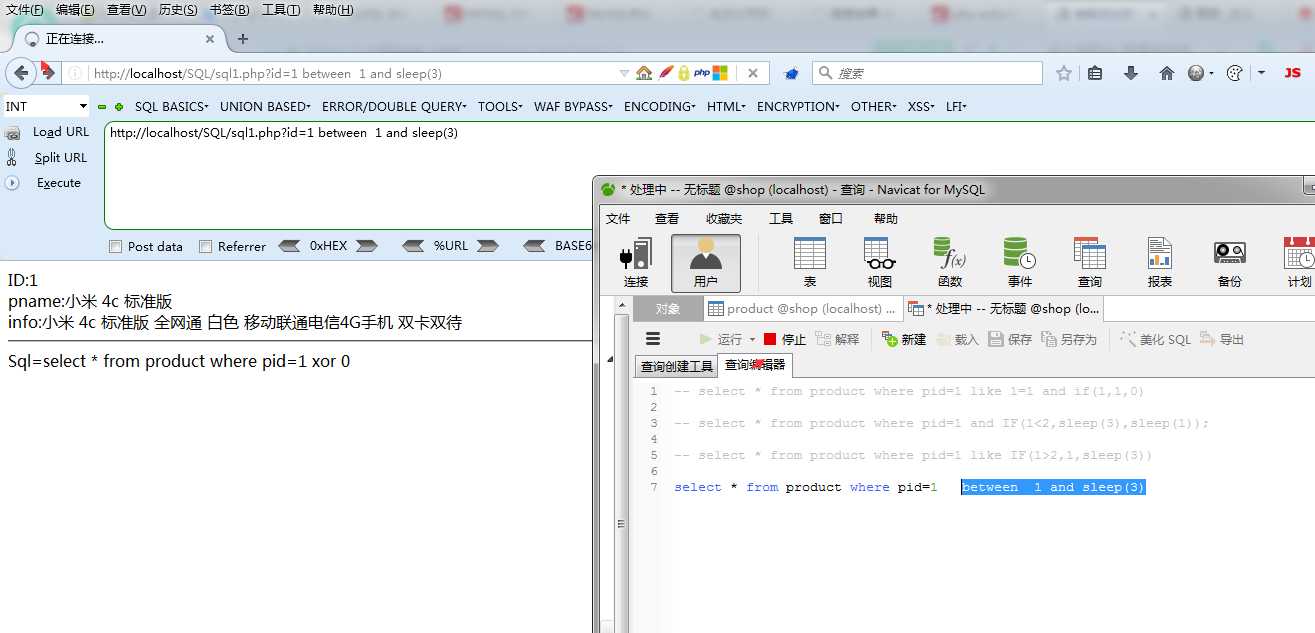This screenshot has width=1315, height=633.
Task: Open the 备份 (Backup) section in Navicat
Action: 1229,263
